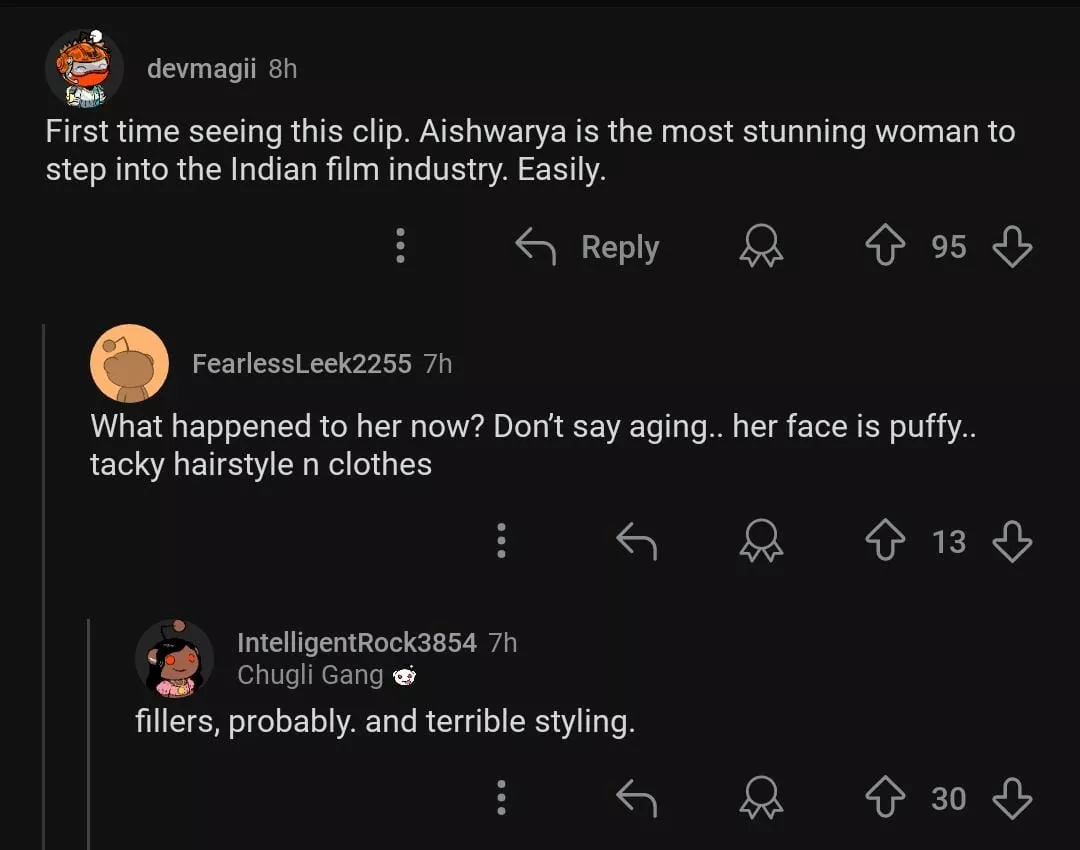Click devmagii's avatar image

pyautogui.click(x=85, y=68)
